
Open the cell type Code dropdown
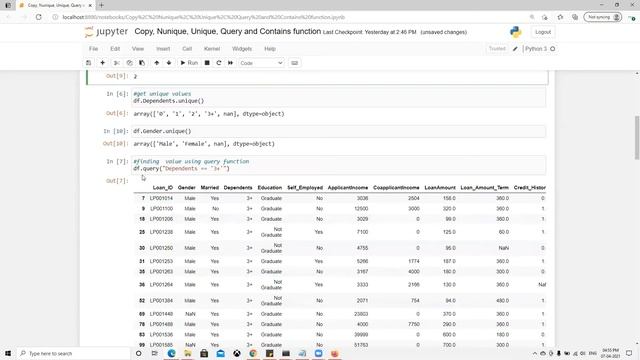(x=261, y=63)
